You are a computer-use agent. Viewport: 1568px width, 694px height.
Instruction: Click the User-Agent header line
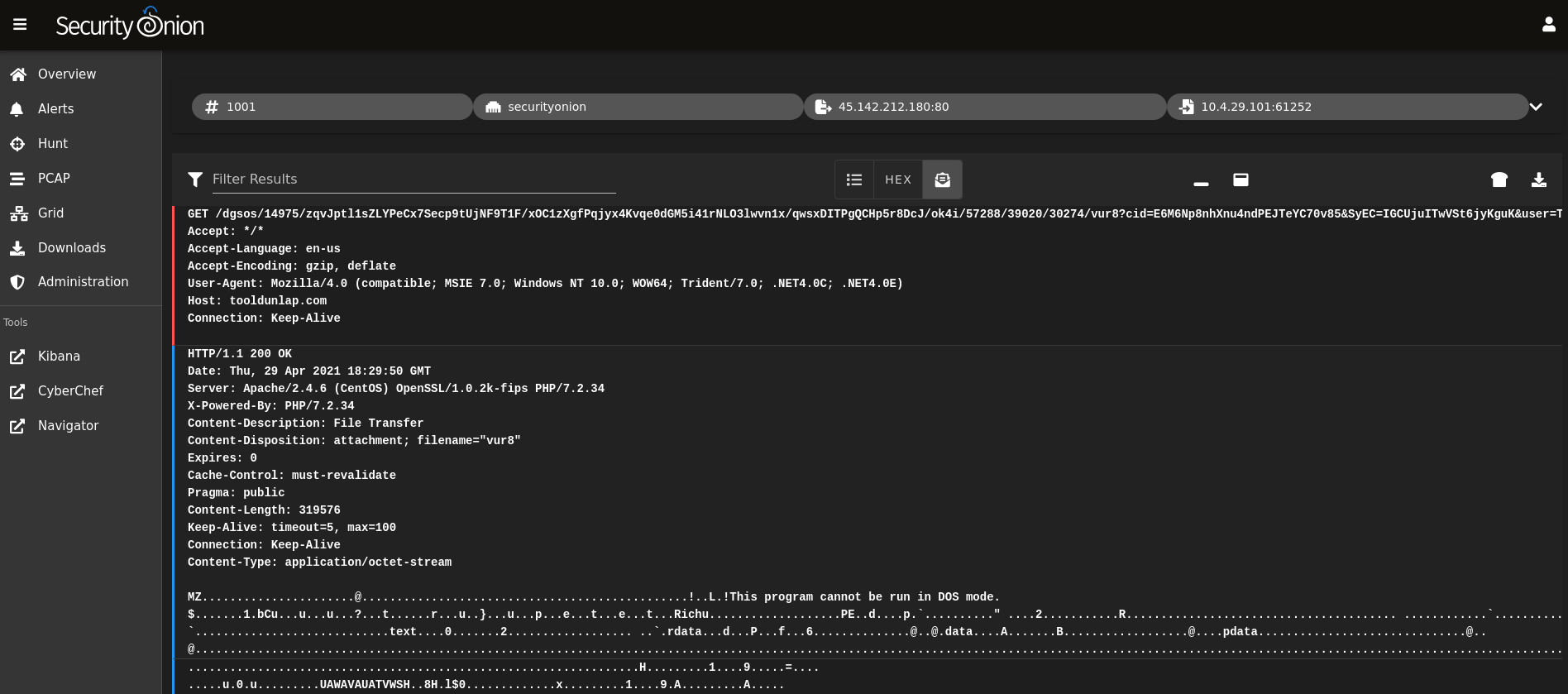(x=545, y=284)
